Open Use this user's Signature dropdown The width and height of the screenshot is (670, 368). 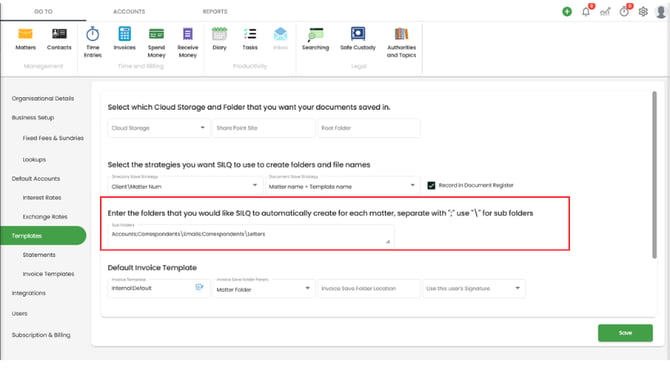coord(474,289)
